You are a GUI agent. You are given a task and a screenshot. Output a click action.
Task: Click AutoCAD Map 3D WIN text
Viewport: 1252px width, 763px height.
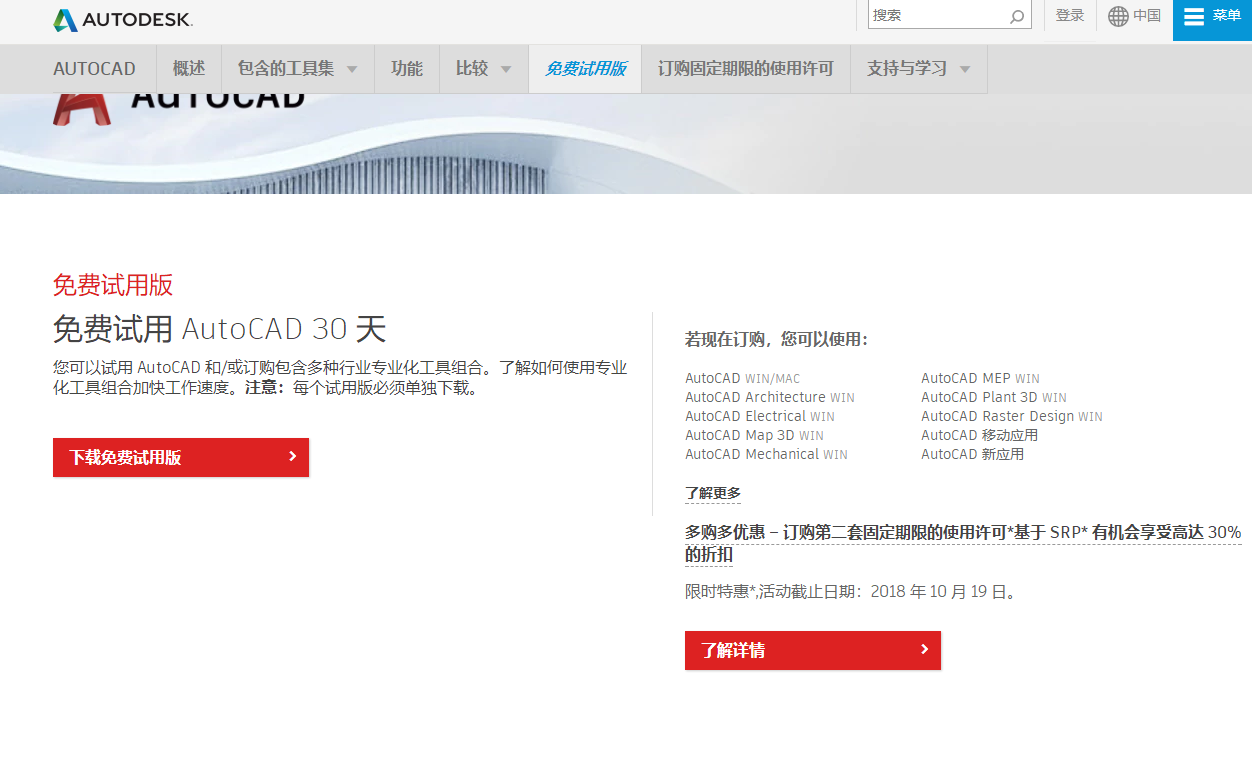(754, 435)
